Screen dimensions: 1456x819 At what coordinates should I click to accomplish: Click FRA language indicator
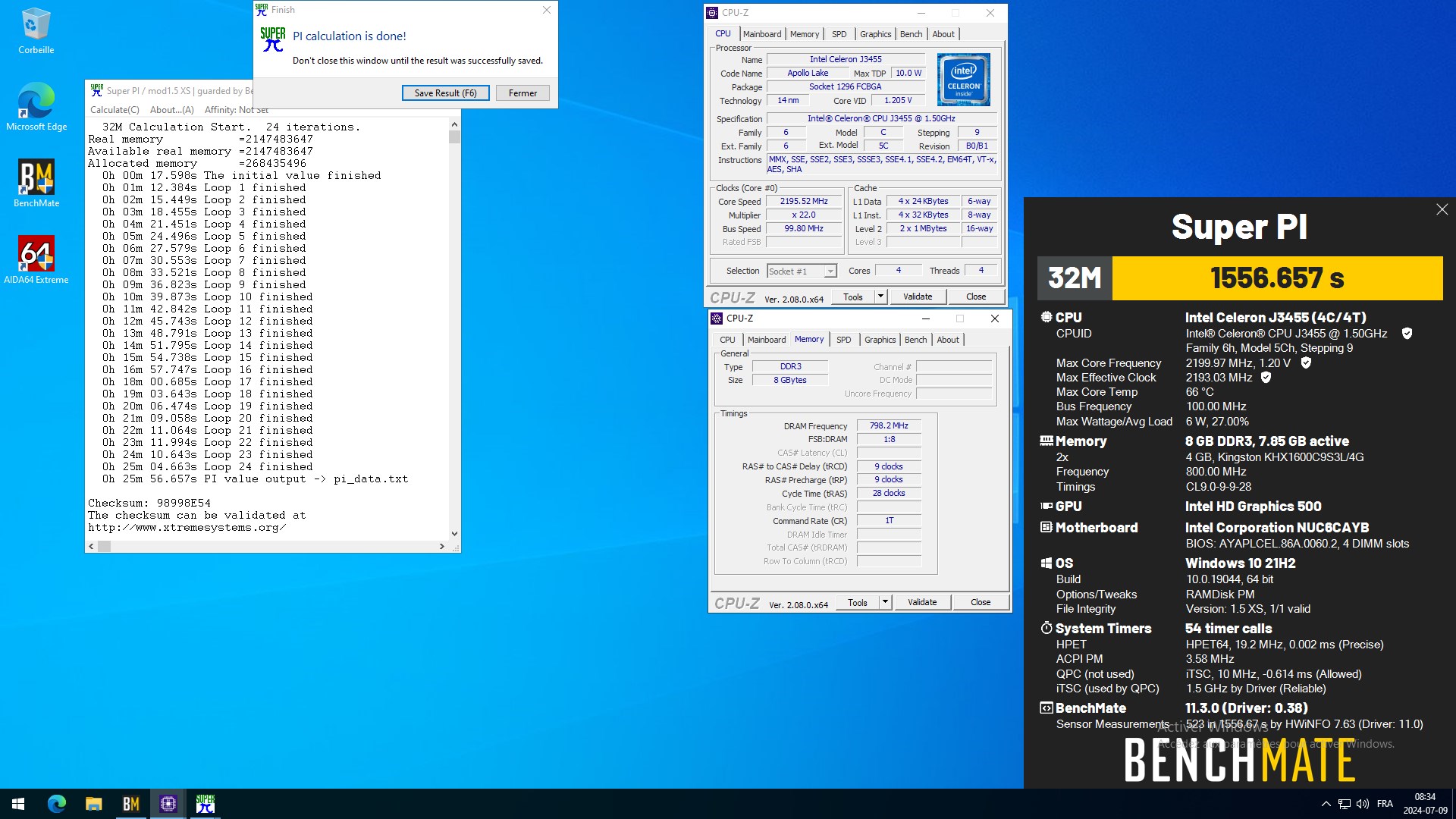[1385, 804]
